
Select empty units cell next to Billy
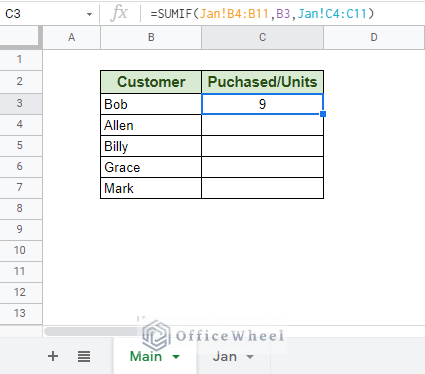(x=263, y=146)
